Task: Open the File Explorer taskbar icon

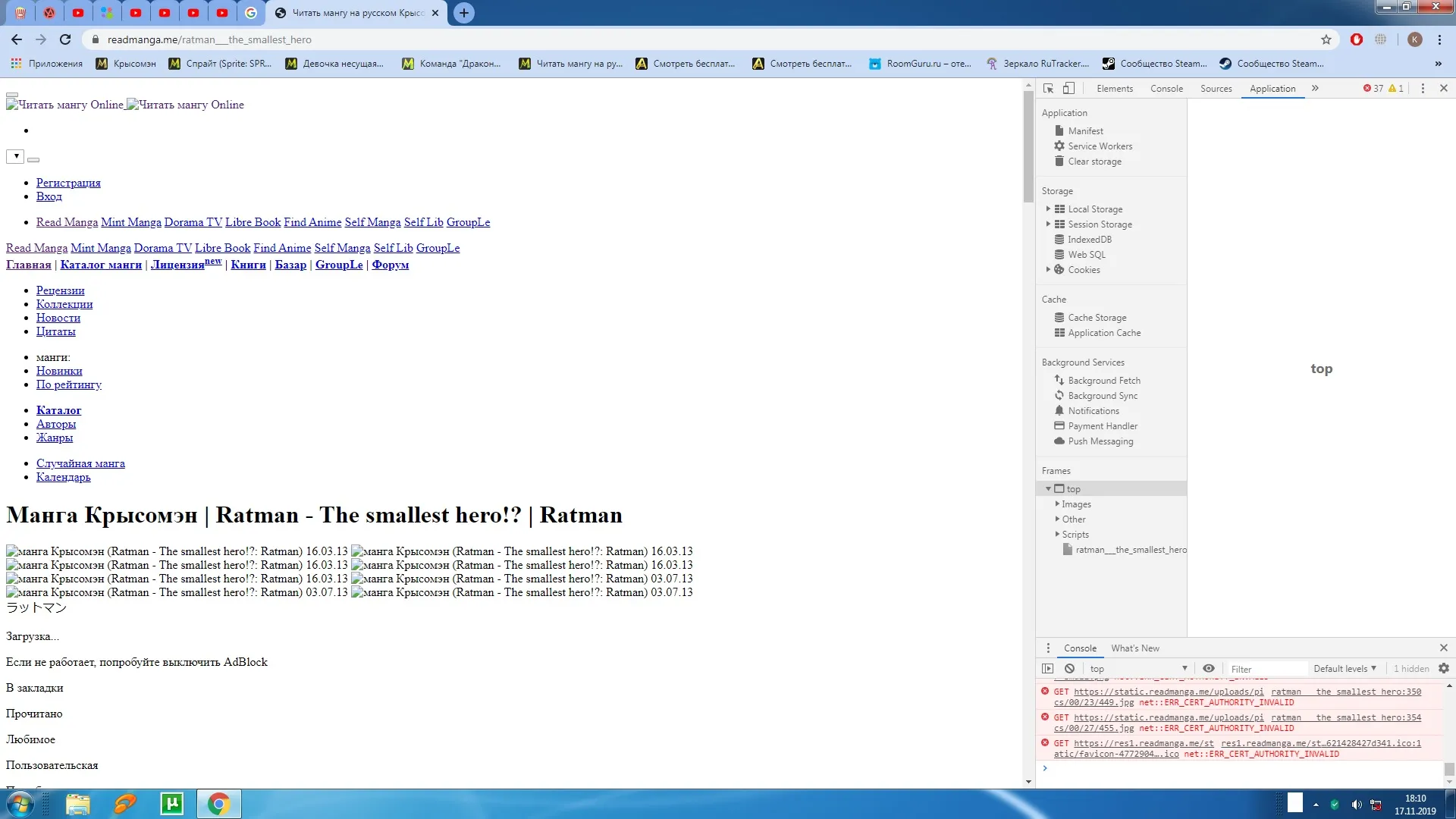Action: [77, 804]
